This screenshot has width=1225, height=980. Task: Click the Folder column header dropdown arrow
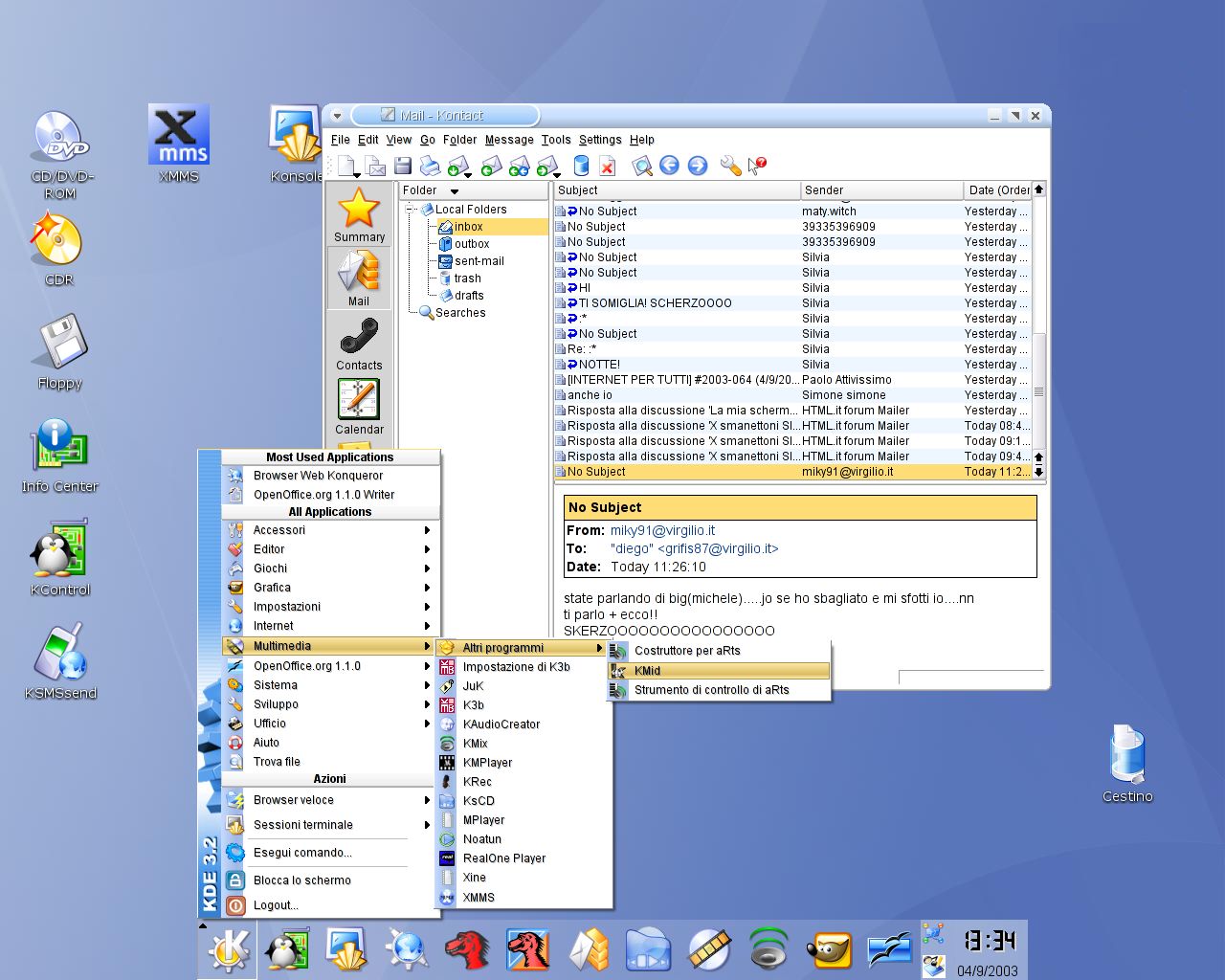(455, 190)
